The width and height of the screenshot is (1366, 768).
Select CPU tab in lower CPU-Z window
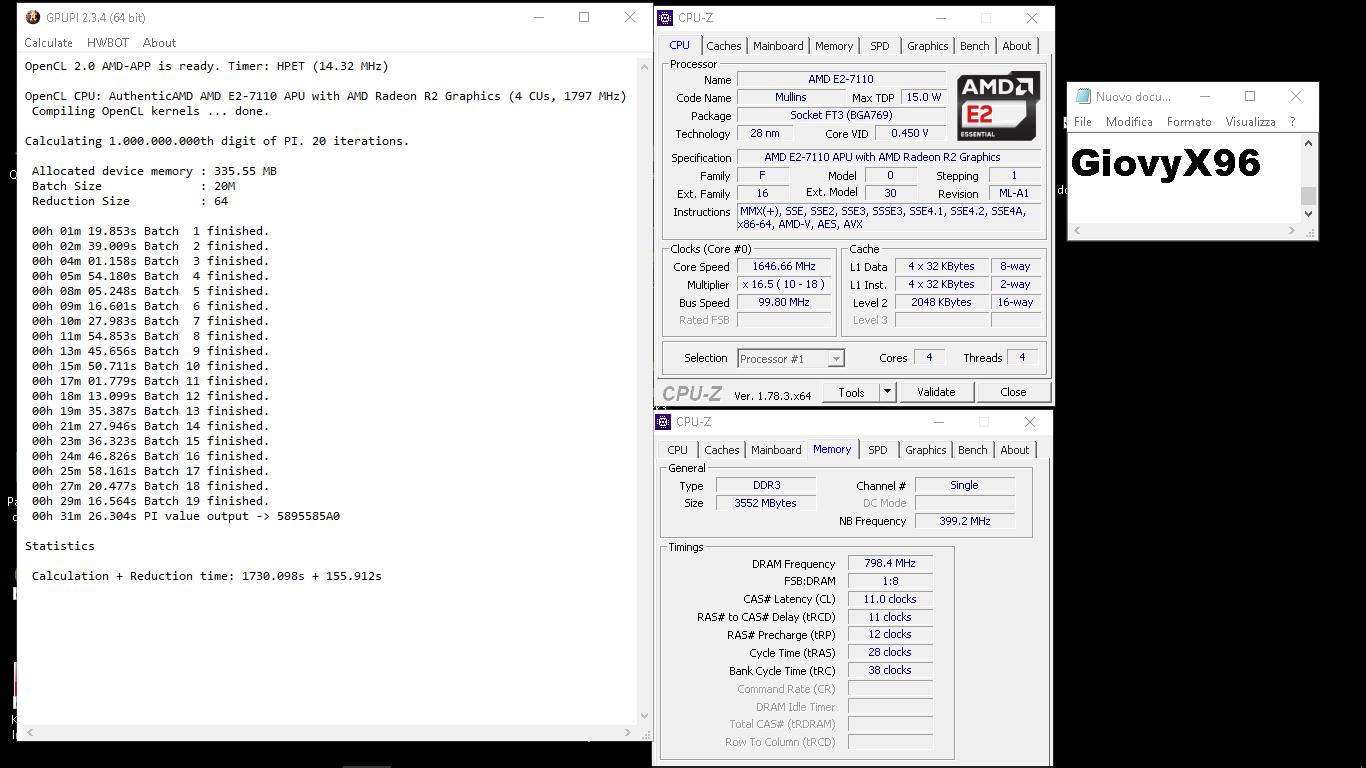click(x=678, y=450)
